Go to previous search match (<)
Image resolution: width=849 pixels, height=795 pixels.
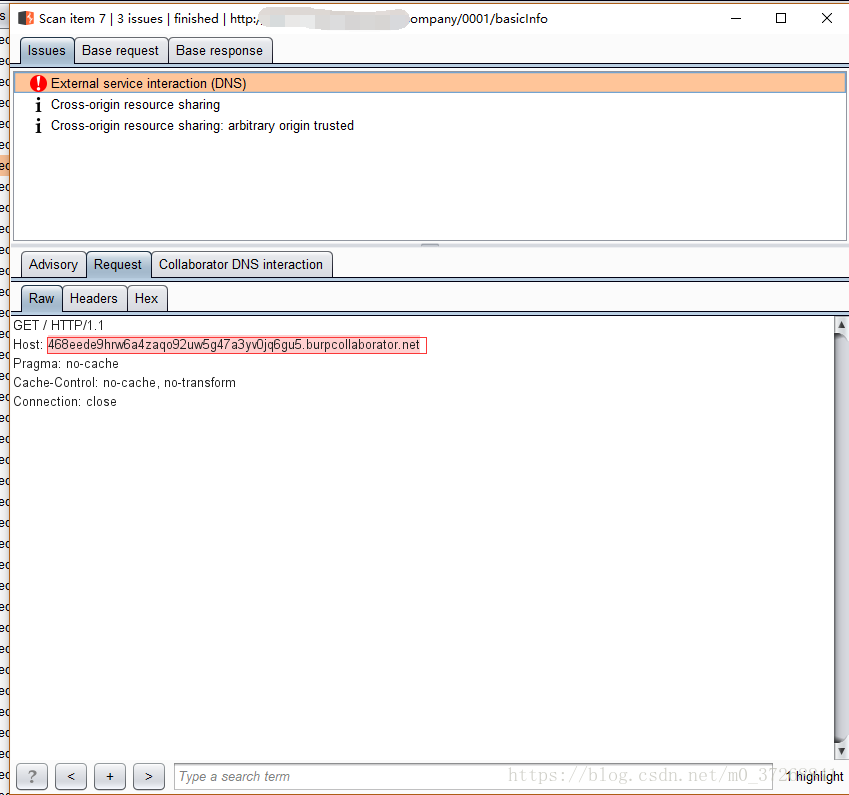click(x=71, y=777)
